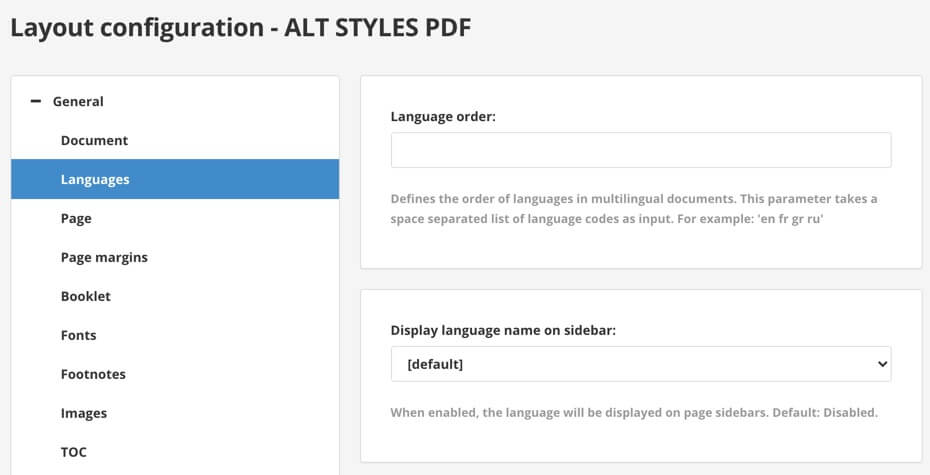930x475 pixels.
Task: Go to the Page settings item
Action: coord(76,218)
